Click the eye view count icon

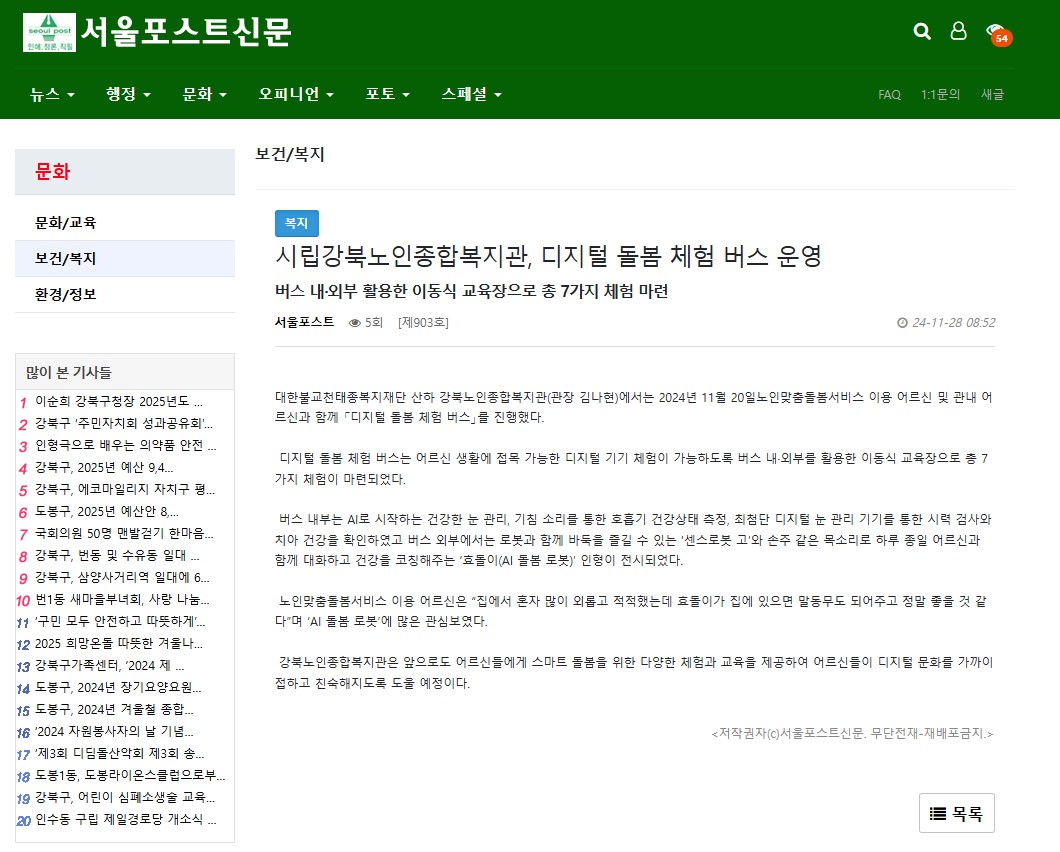[354, 323]
